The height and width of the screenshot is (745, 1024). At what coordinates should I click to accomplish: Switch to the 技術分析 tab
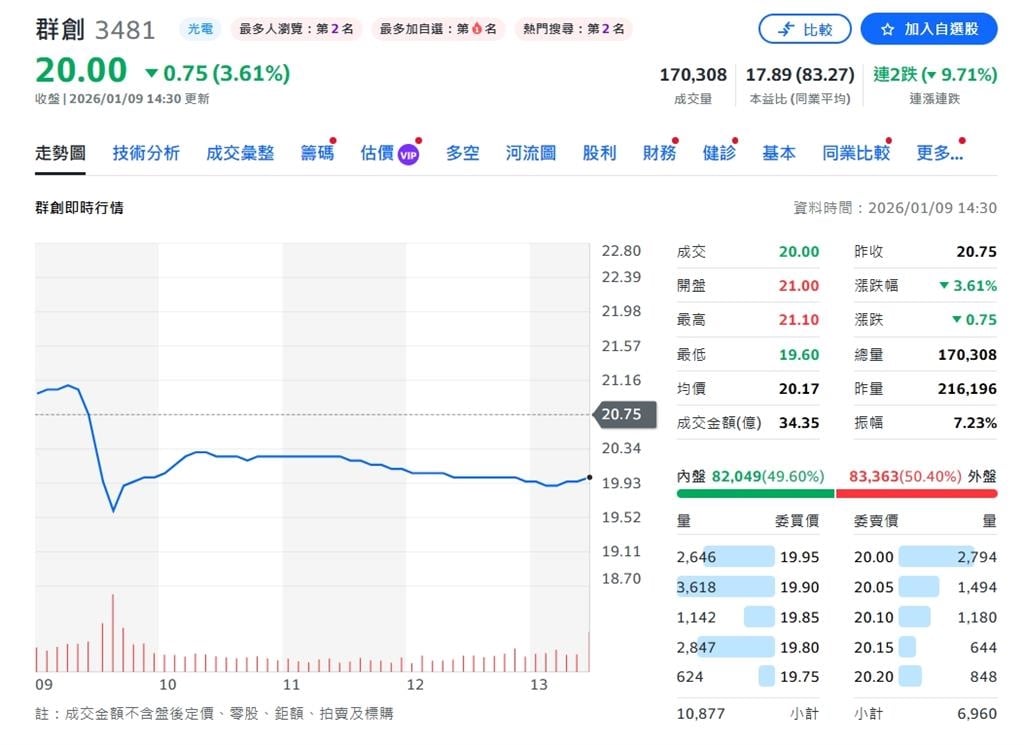pyautogui.click(x=146, y=153)
